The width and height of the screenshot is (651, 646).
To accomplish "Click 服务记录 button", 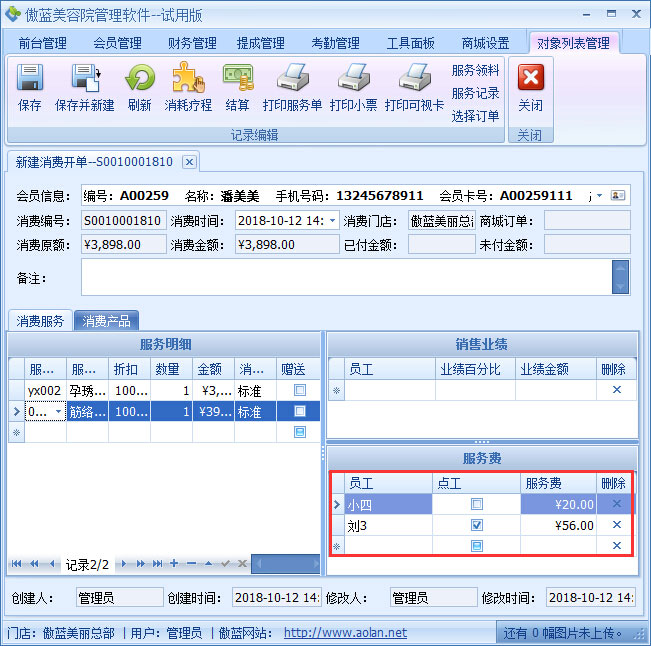I will 475,93.
